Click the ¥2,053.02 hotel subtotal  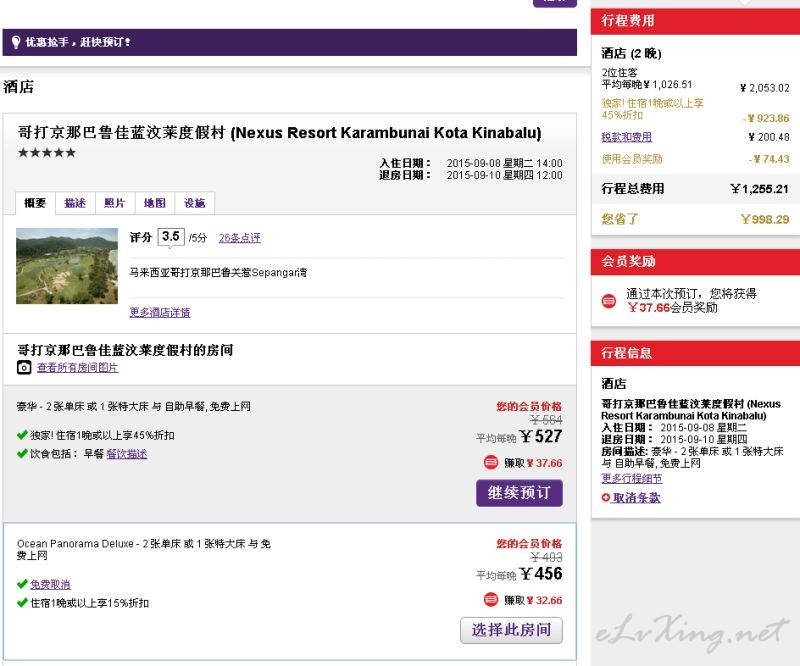pos(764,88)
